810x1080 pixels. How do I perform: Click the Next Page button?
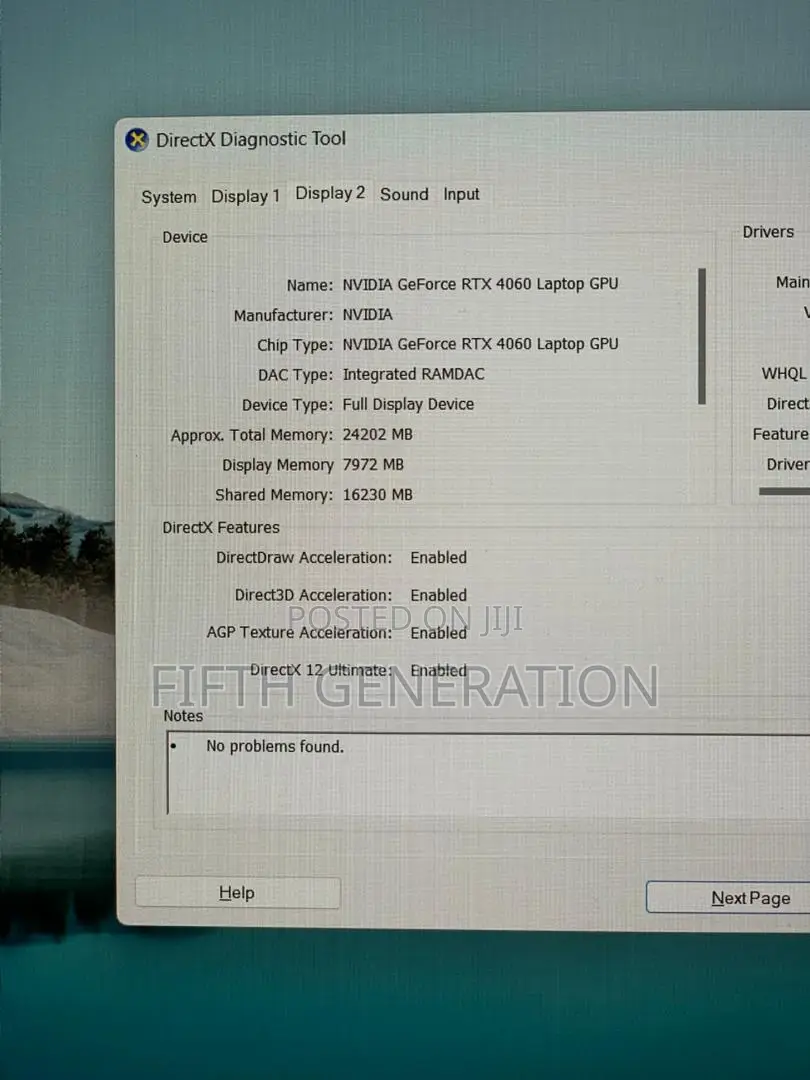coord(729,897)
